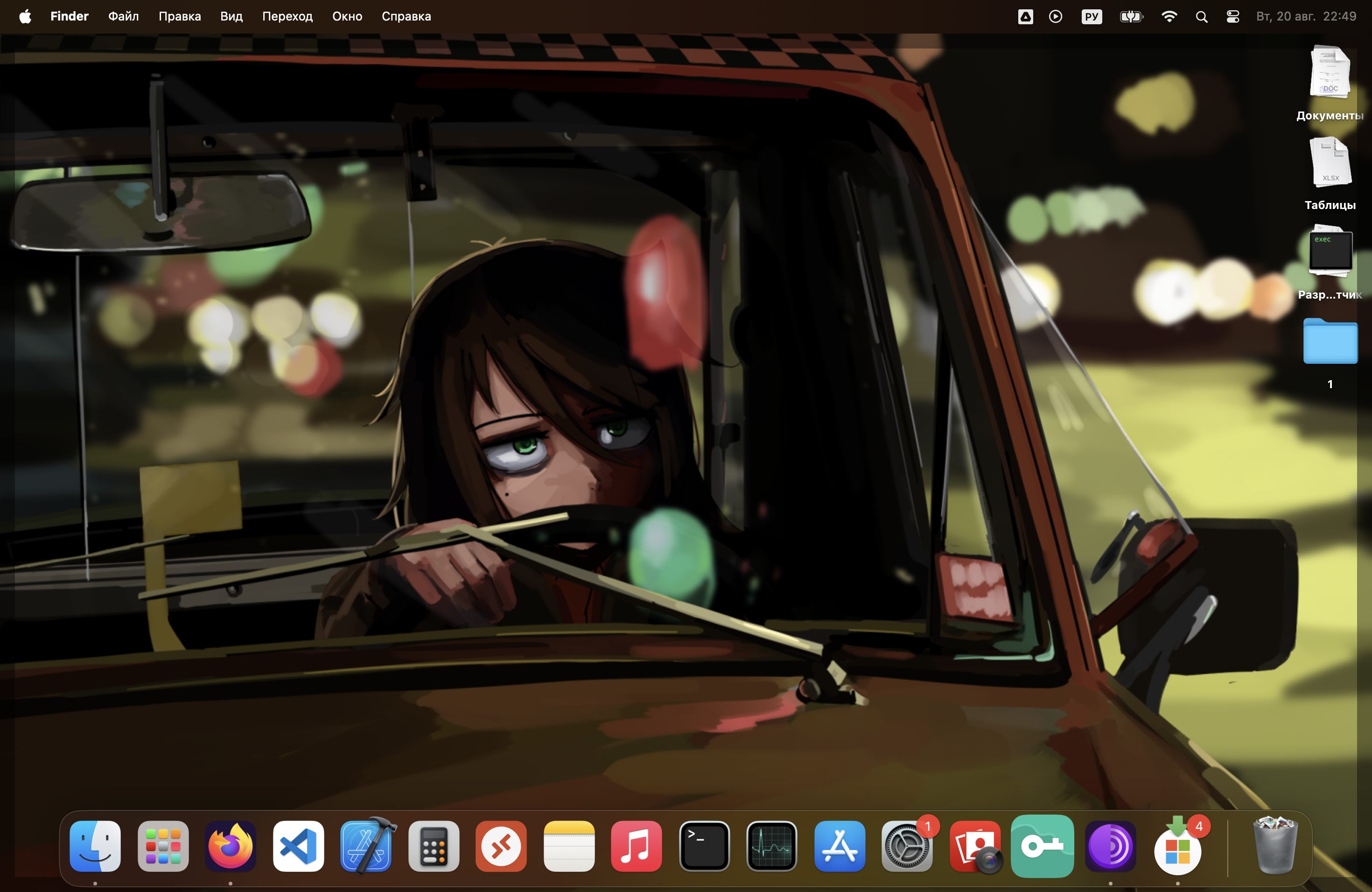
Task: Open Launchpad app grid
Action: click(x=162, y=845)
